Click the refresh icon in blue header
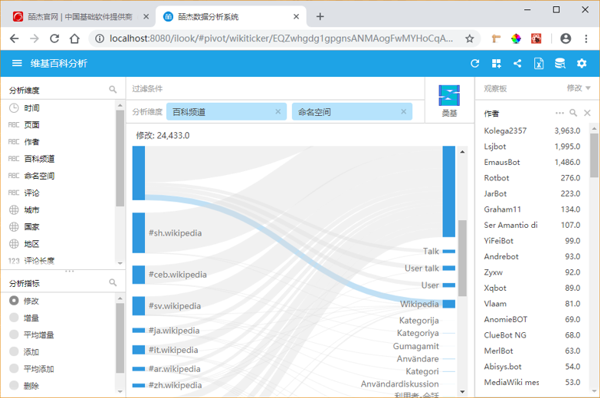This screenshot has height=398, width=600. [475, 64]
